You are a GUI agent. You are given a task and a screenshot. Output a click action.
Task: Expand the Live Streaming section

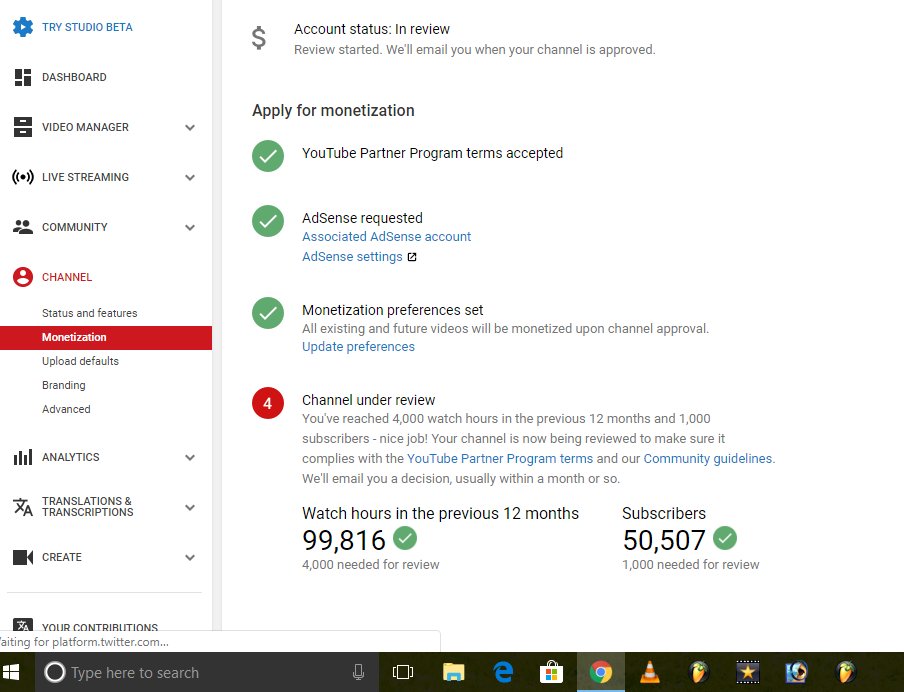[190, 178]
